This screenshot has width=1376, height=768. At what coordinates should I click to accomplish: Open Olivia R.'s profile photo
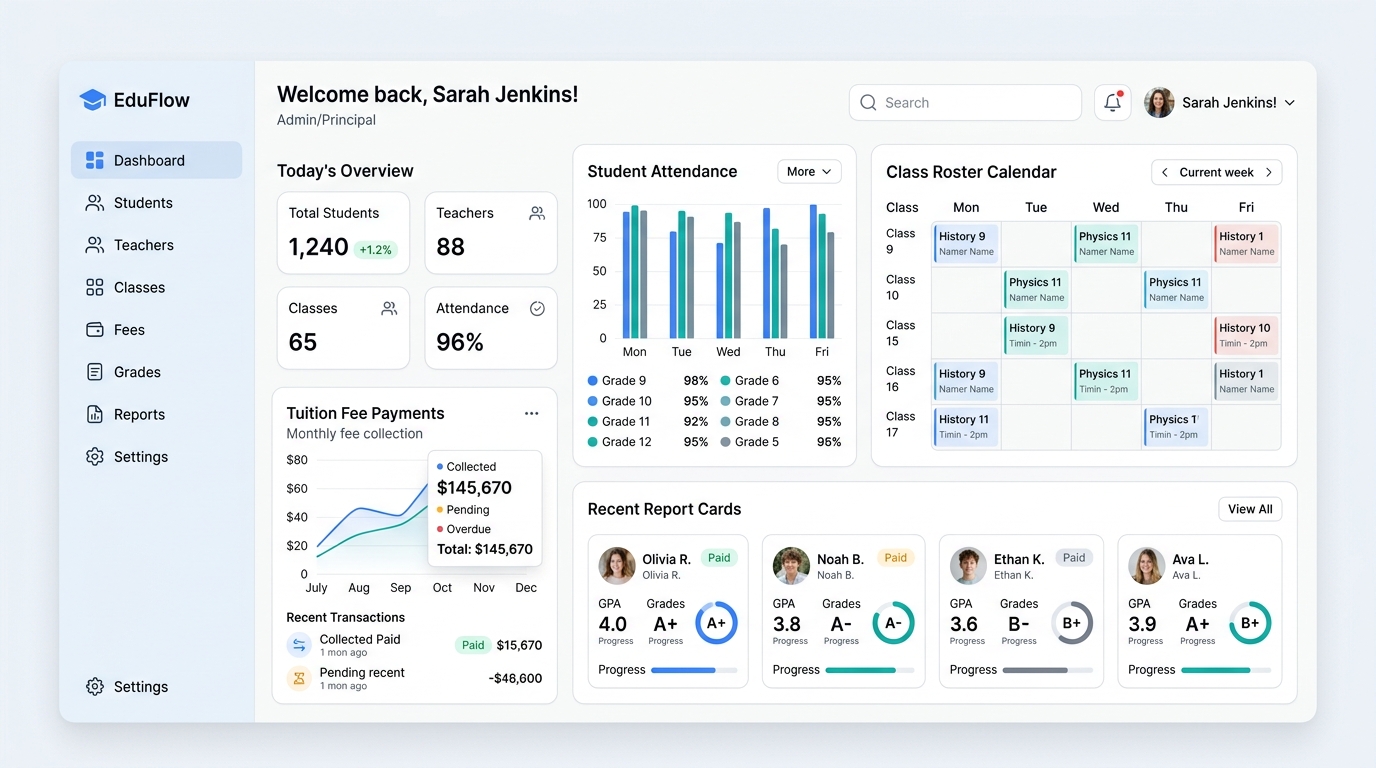(x=617, y=566)
